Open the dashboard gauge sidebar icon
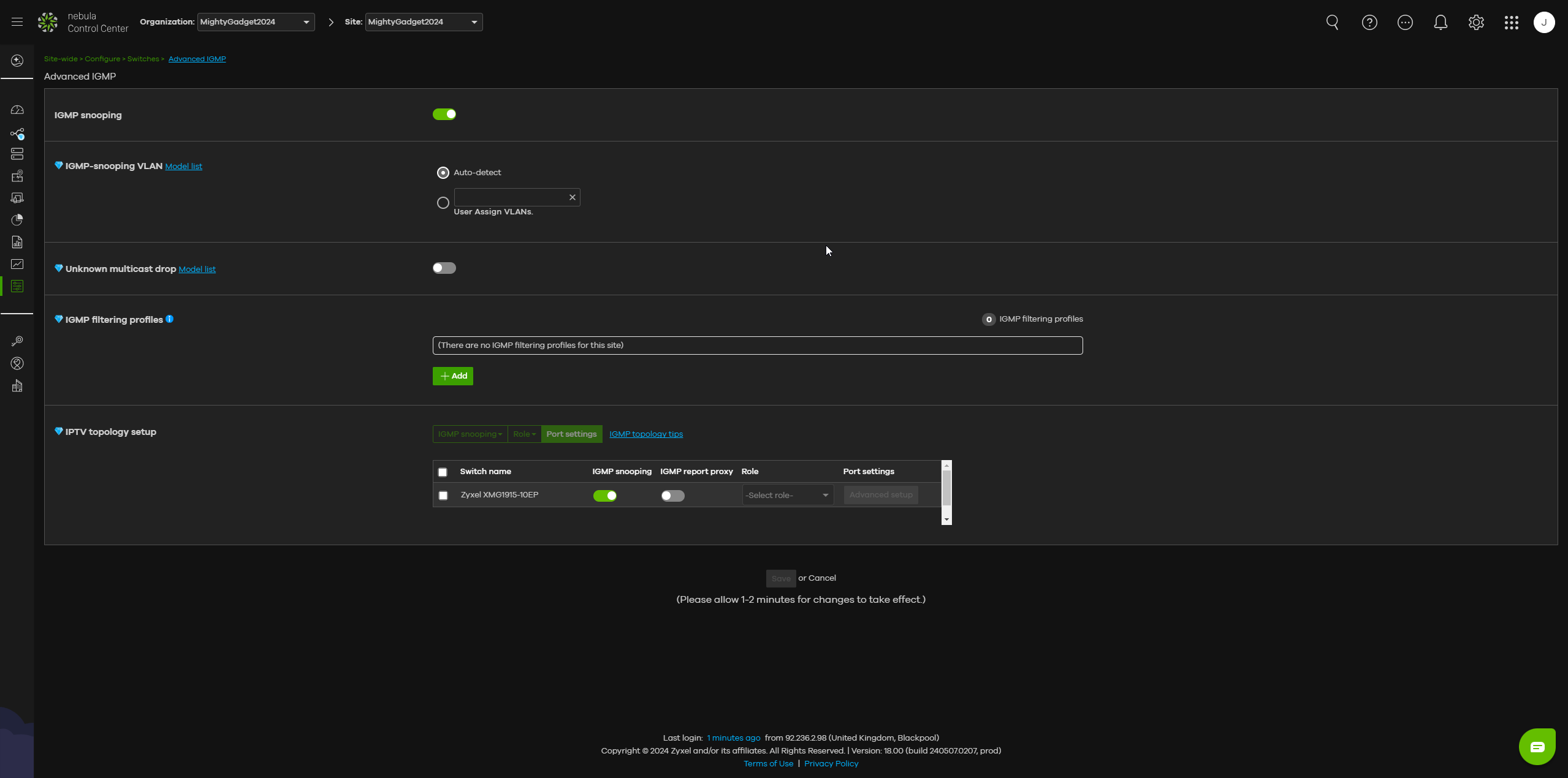Viewport: 1568px width, 778px height. 17,110
